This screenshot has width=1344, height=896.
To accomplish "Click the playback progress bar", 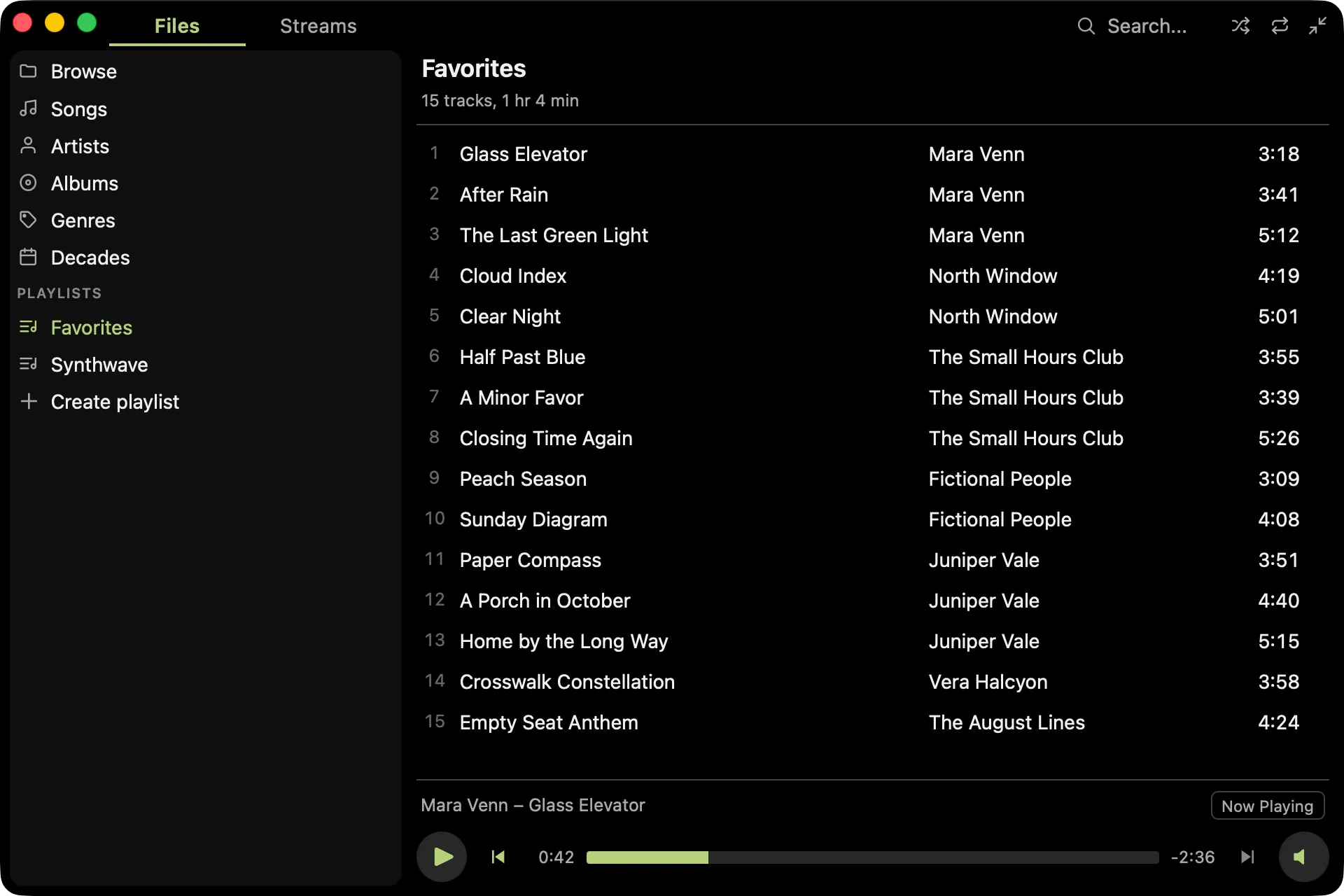I will (x=872, y=857).
